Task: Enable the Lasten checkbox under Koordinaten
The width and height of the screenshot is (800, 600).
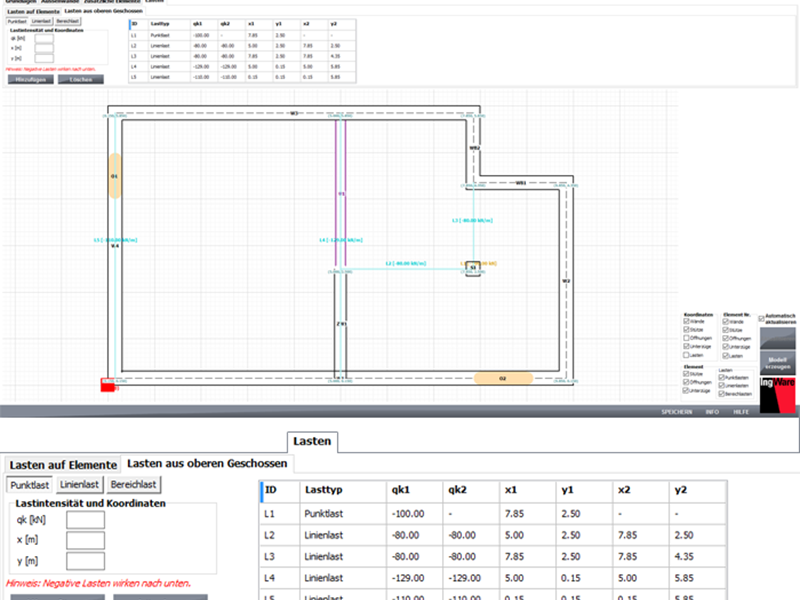Action: 686,355
